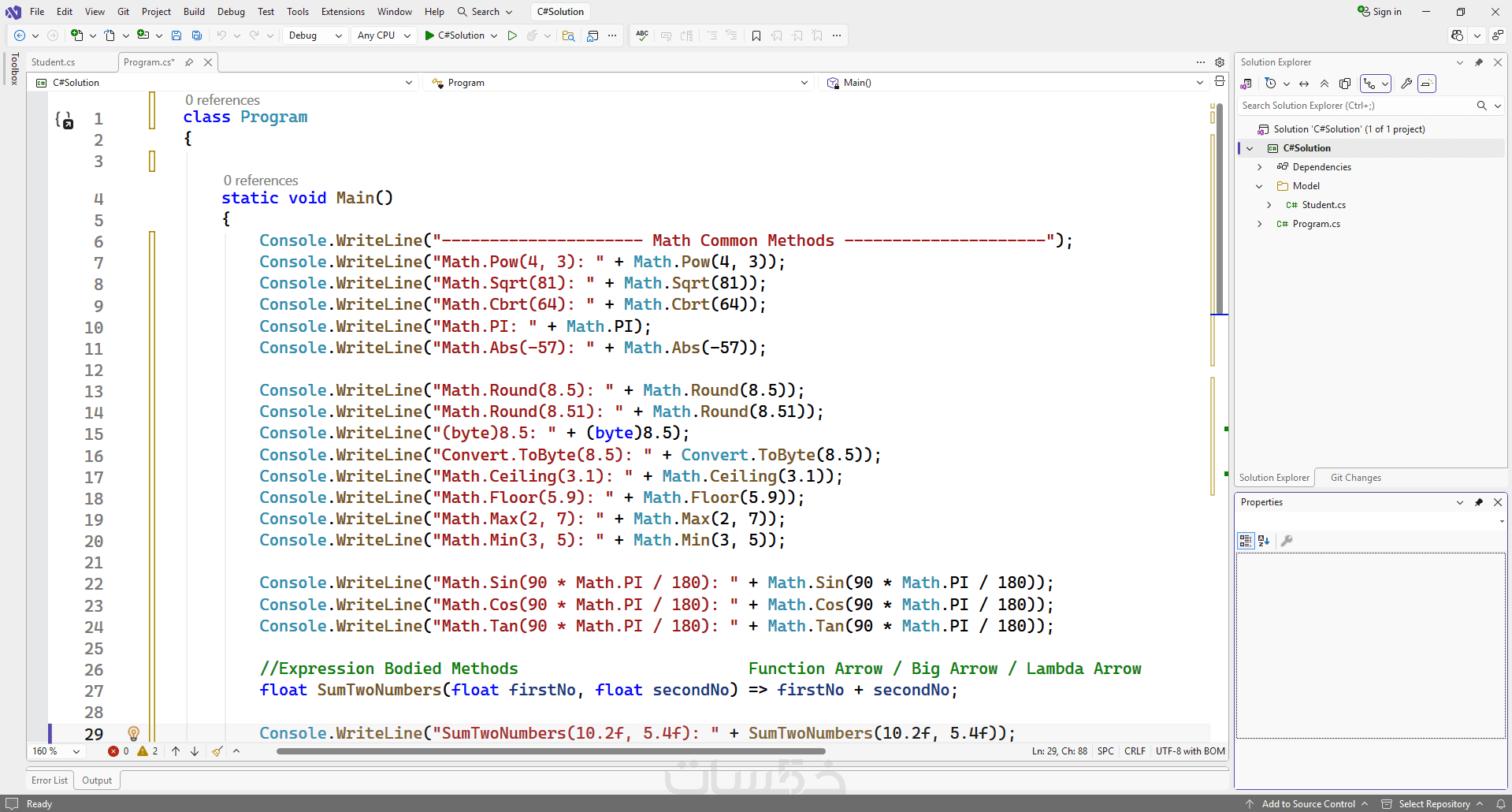Click the Start Without Debugging play icon
1512x812 pixels.
tap(512, 35)
